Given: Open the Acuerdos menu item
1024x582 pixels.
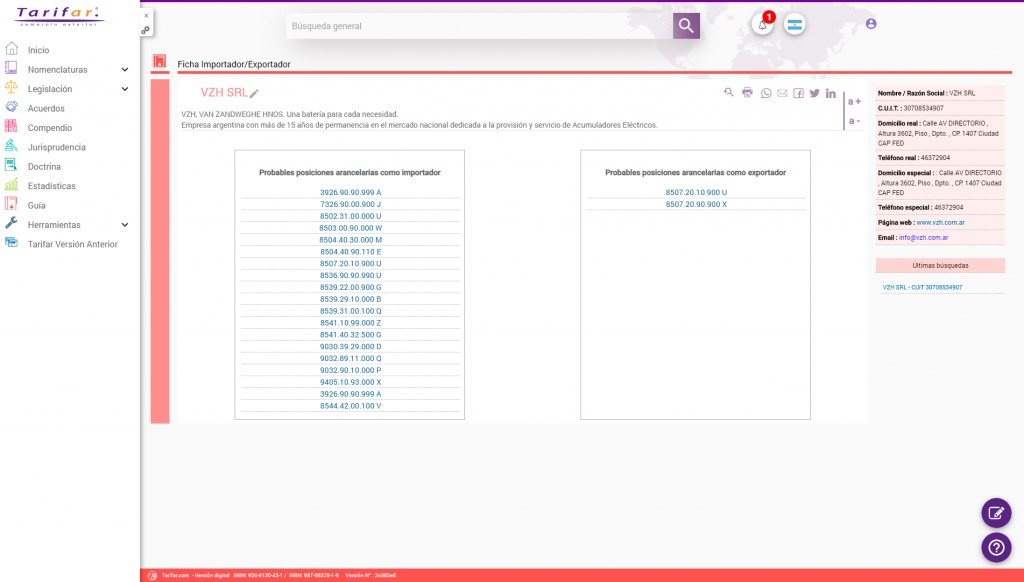Looking at the screenshot, I should (x=46, y=108).
